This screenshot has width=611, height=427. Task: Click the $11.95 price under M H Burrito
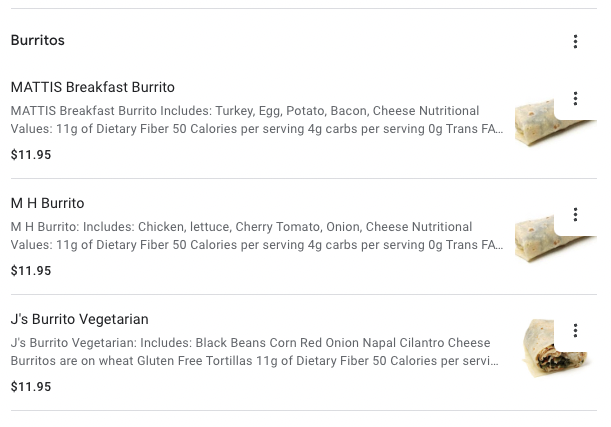pos(31,271)
